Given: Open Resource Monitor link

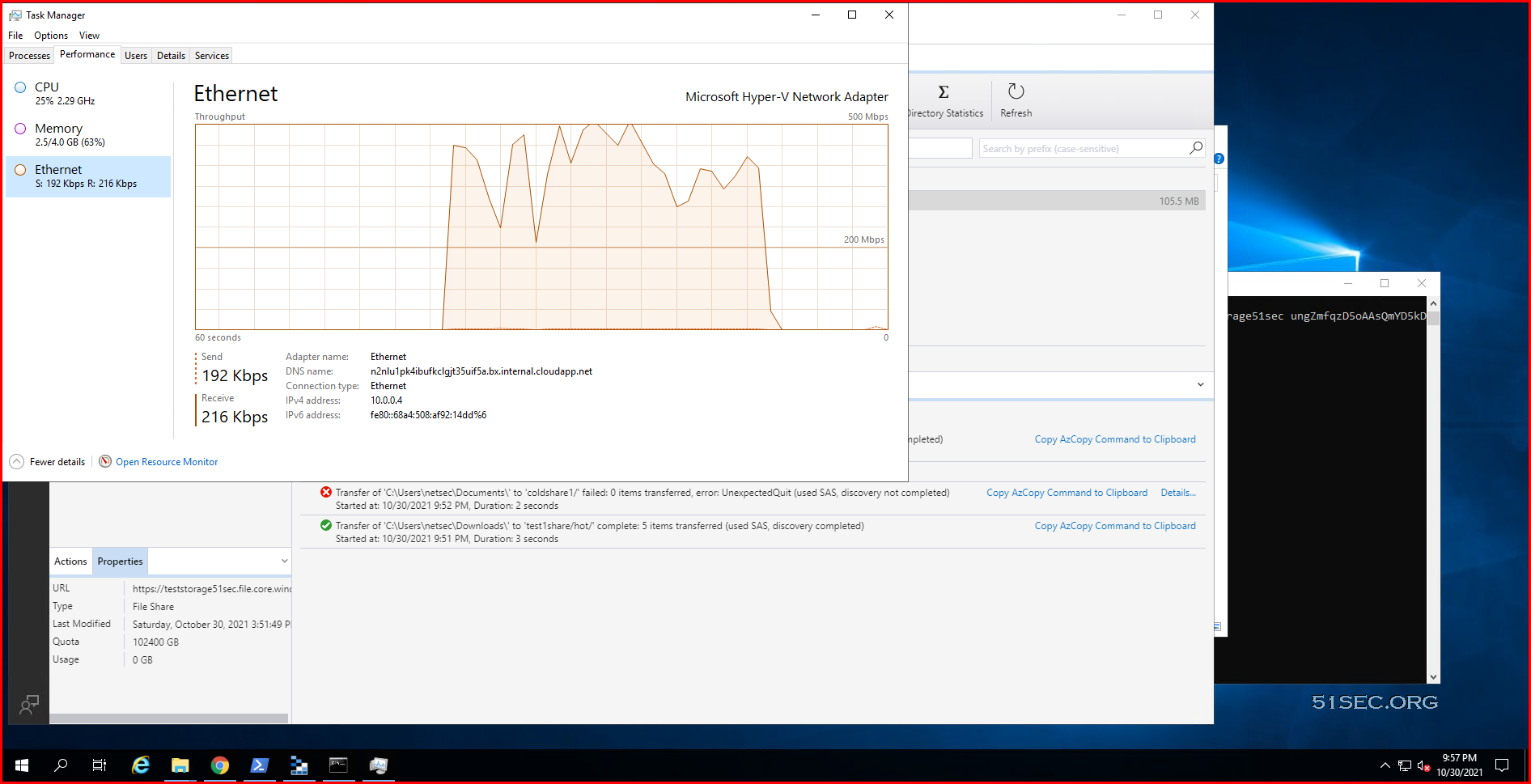Looking at the screenshot, I should pos(167,462).
